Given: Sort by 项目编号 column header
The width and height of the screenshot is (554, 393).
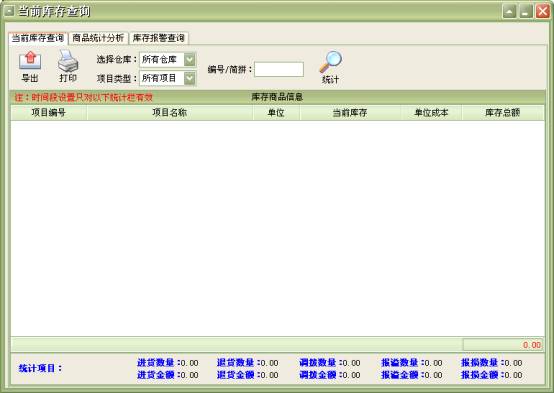Looking at the screenshot, I should [49, 113].
